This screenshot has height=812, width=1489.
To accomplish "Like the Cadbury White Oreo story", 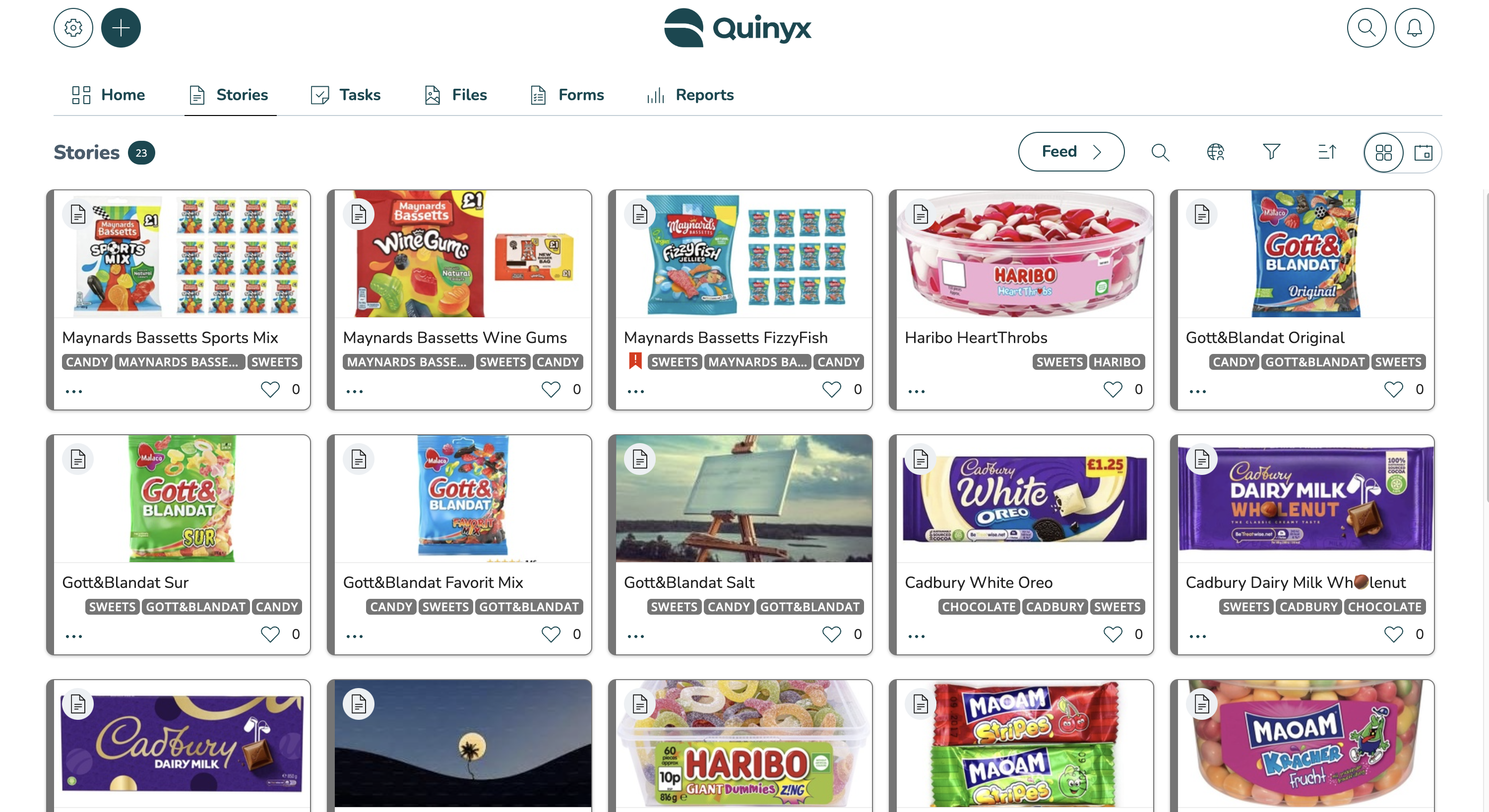I will tap(1113, 634).
